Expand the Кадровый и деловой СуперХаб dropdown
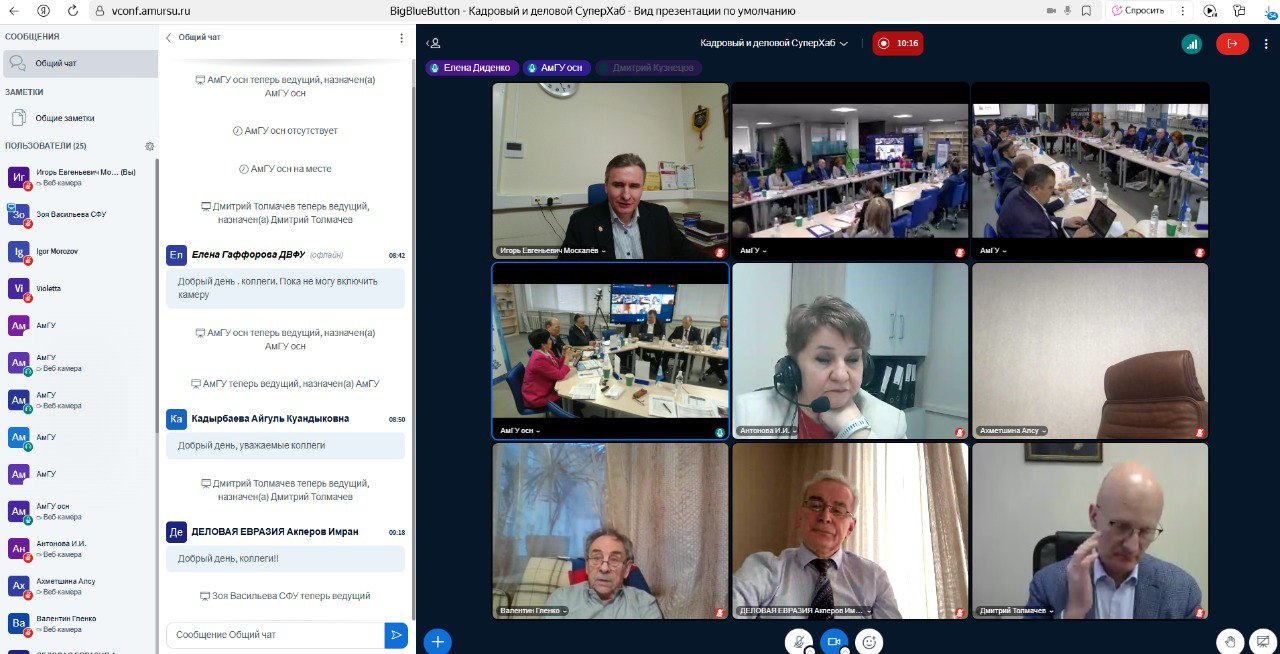The width and height of the screenshot is (1280, 654). pos(774,43)
